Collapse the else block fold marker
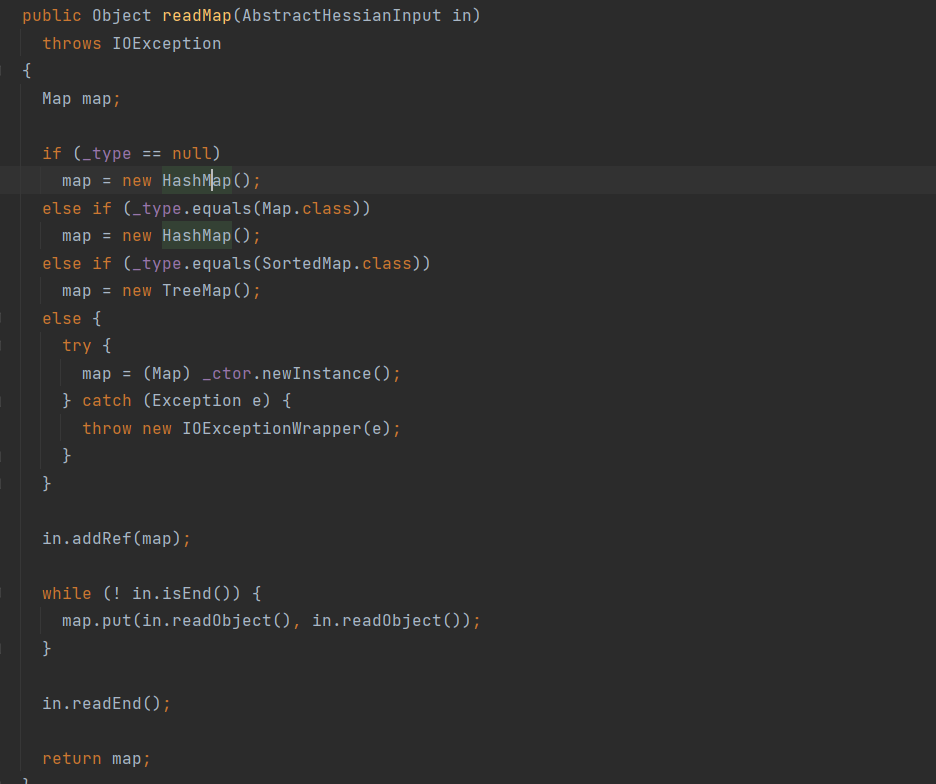Viewport: 936px width, 784px height. (x=3, y=318)
